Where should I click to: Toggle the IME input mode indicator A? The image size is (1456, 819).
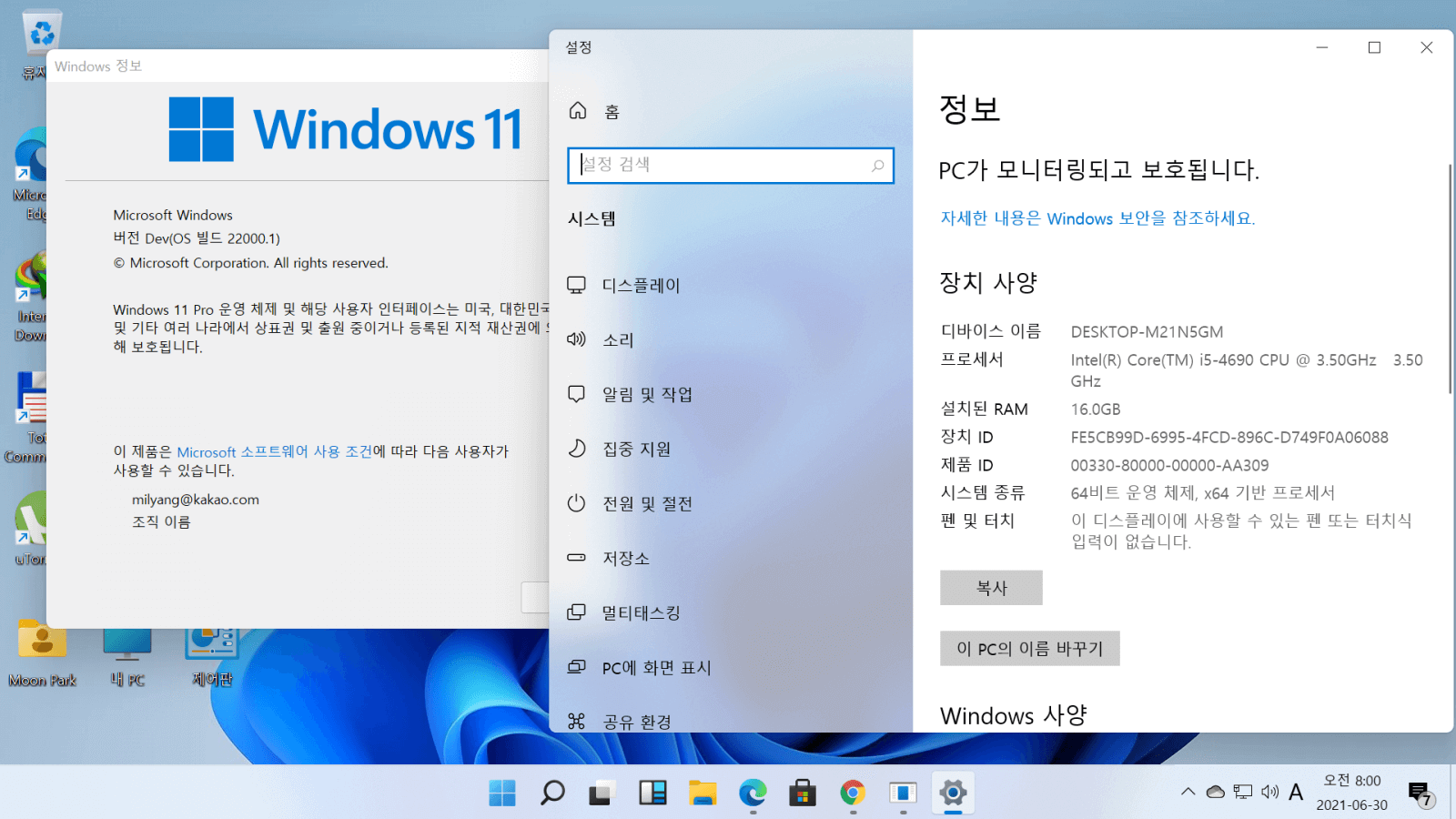click(1296, 792)
